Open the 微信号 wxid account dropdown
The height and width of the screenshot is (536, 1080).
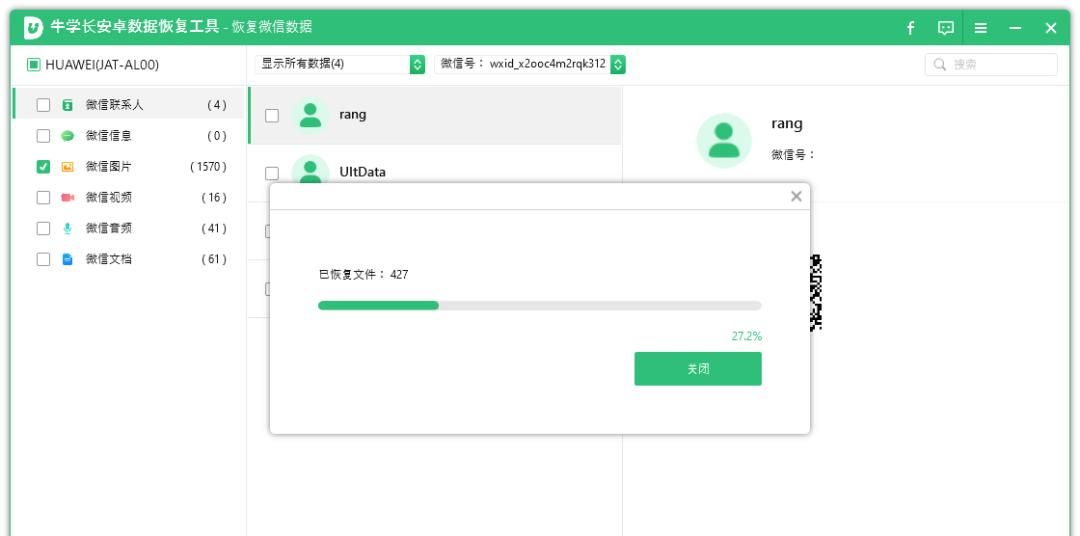pos(530,64)
